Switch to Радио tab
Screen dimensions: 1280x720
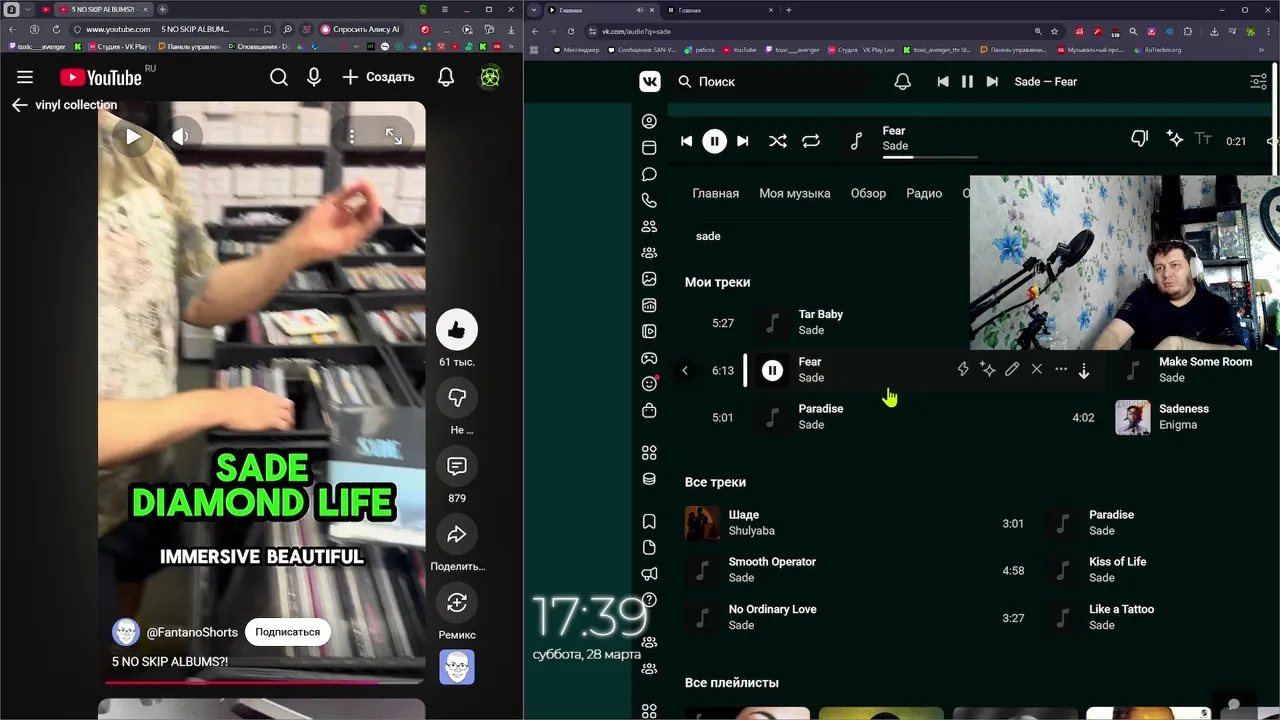point(924,193)
